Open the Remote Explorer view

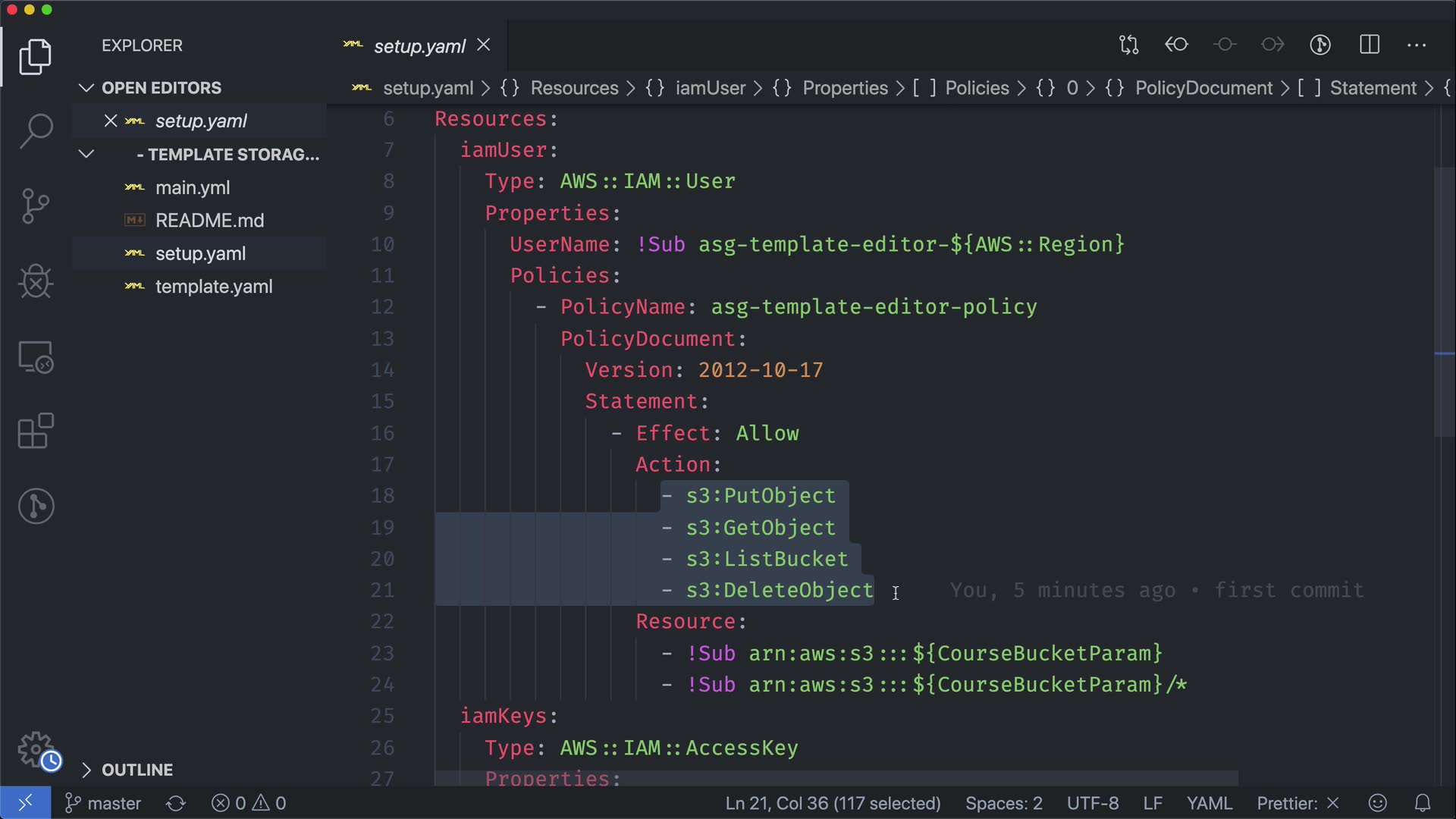pos(36,356)
